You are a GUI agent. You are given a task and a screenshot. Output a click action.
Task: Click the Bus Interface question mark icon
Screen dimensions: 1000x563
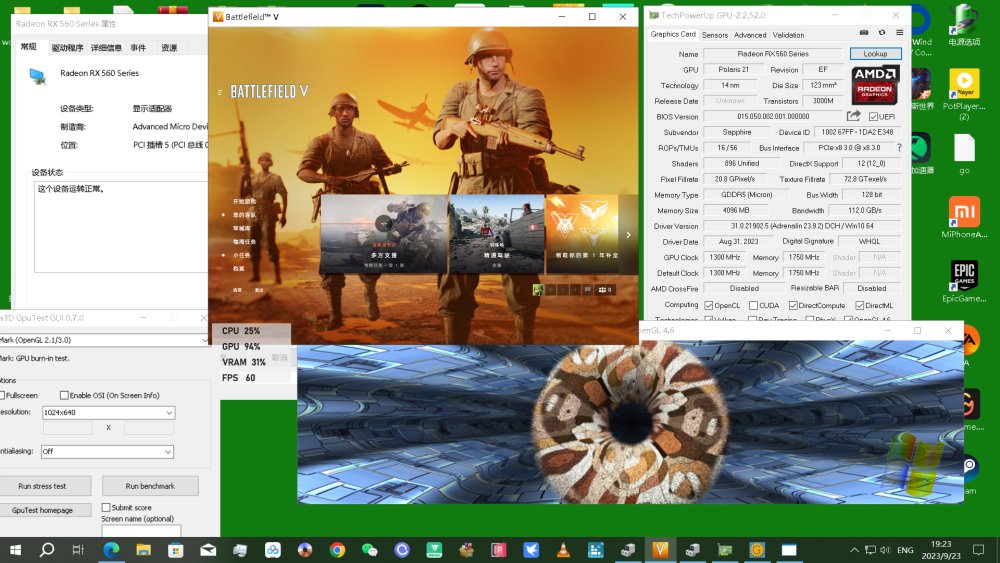coord(899,147)
